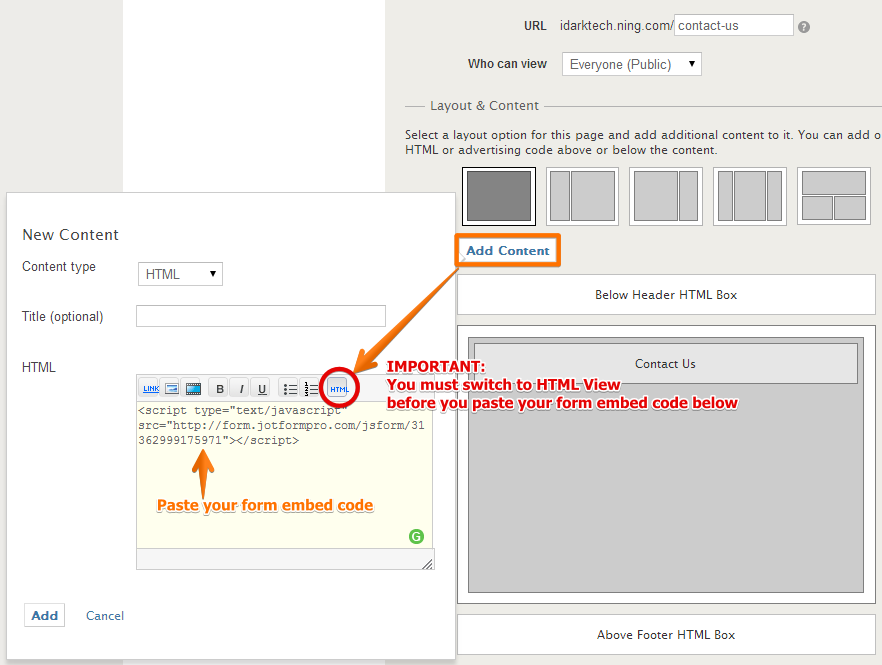This screenshot has height=665, width=882.
Task: Switch editor to HTML view
Action: [x=339, y=389]
